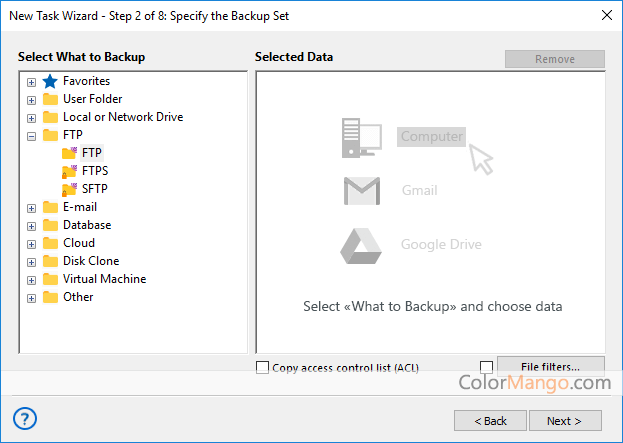Toggle the checkbox beside File filters
The image size is (623, 443).
(x=486, y=367)
